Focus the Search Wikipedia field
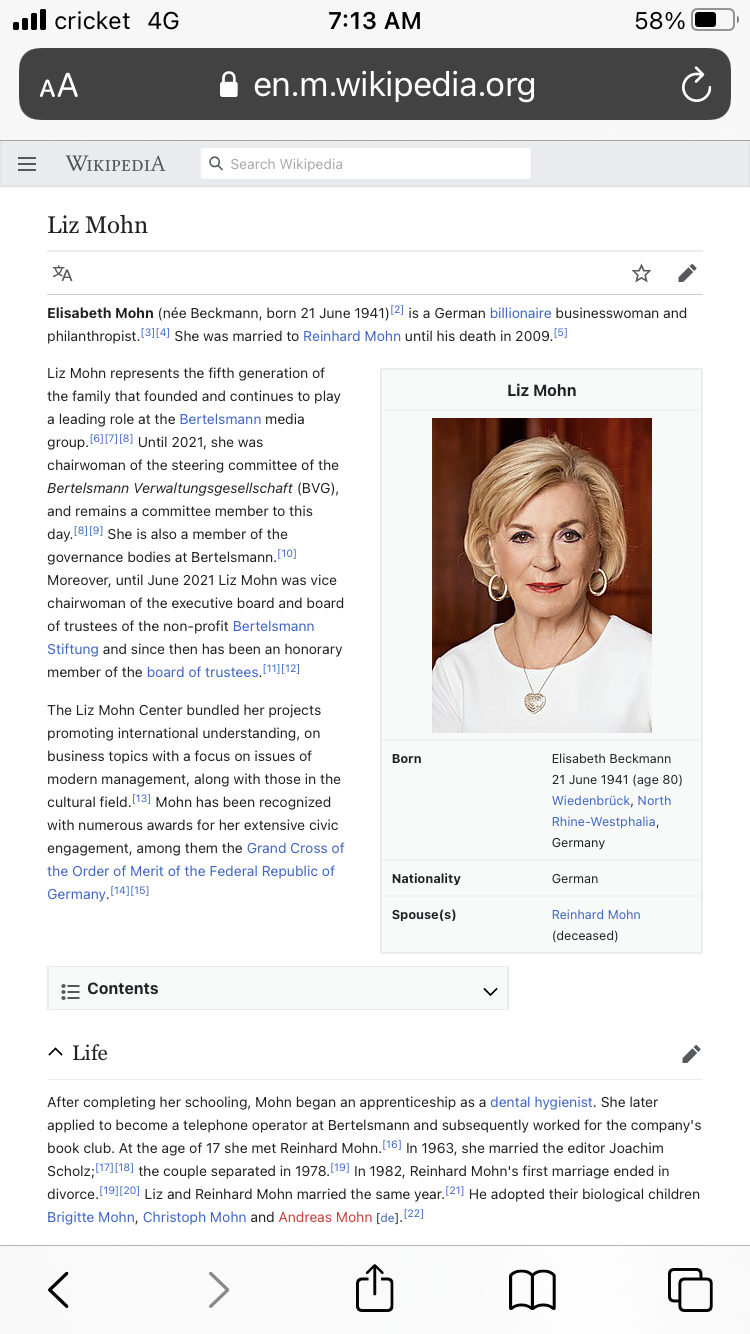Viewport: 750px width, 1334px height. [366, 164]
